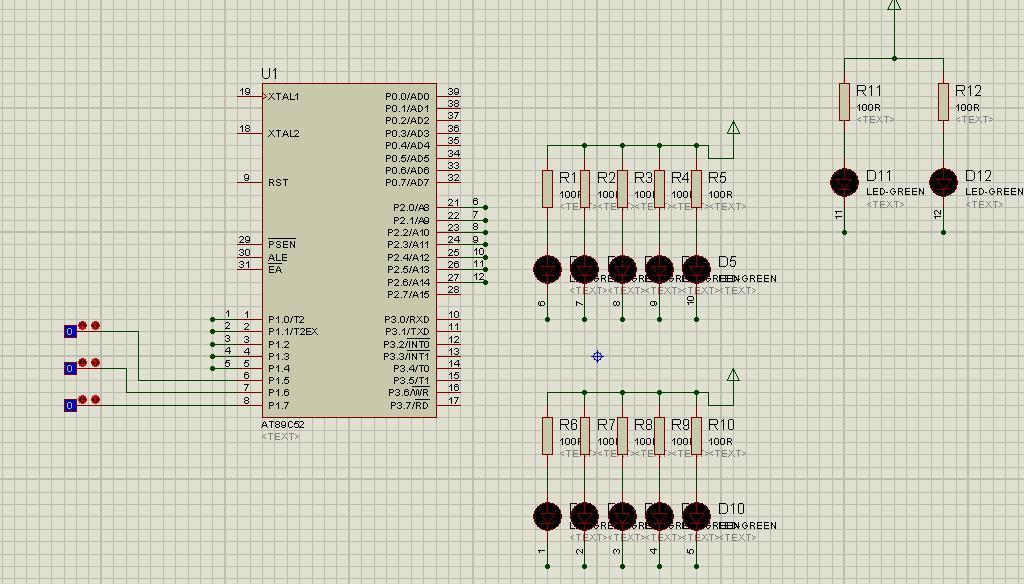The width and height of the screenshot is (1024, 584).
Task: Select the R12 reference label
Action: click(968, 91)
